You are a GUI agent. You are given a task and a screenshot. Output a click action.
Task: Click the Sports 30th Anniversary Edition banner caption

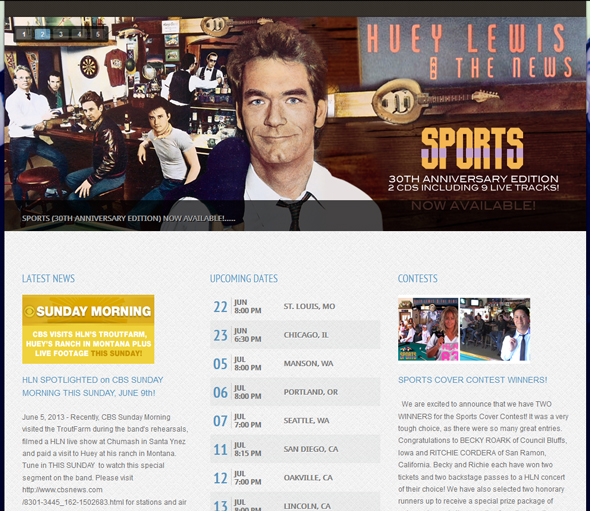[x=128, y=218]
